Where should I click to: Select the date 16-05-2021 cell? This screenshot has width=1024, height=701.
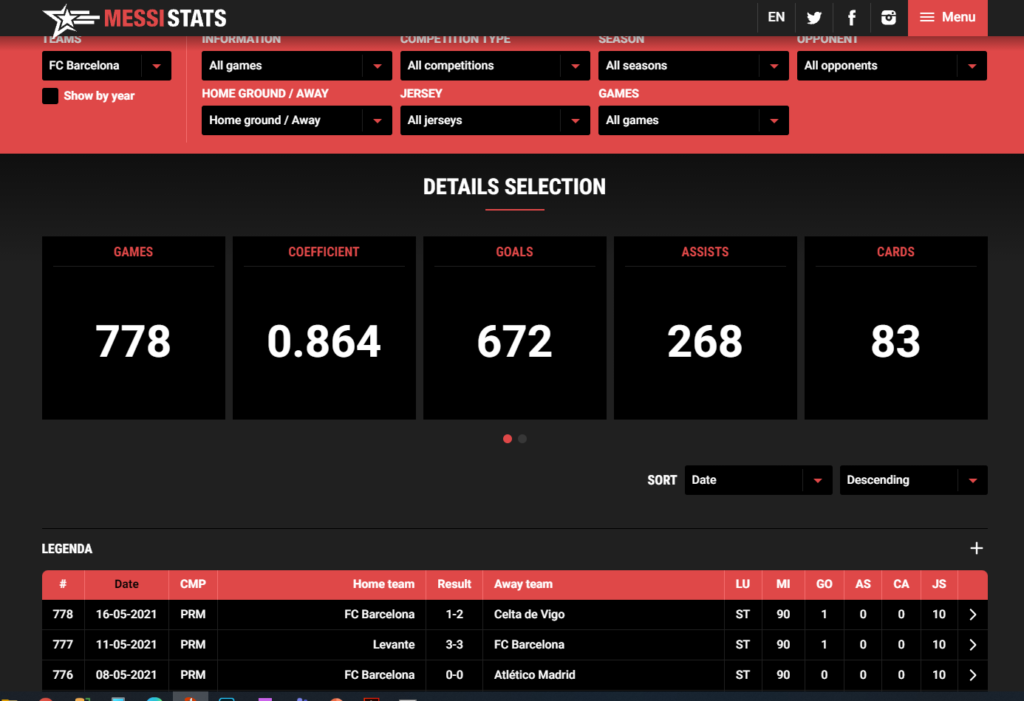pyautogui.click(x=127, y=615)
